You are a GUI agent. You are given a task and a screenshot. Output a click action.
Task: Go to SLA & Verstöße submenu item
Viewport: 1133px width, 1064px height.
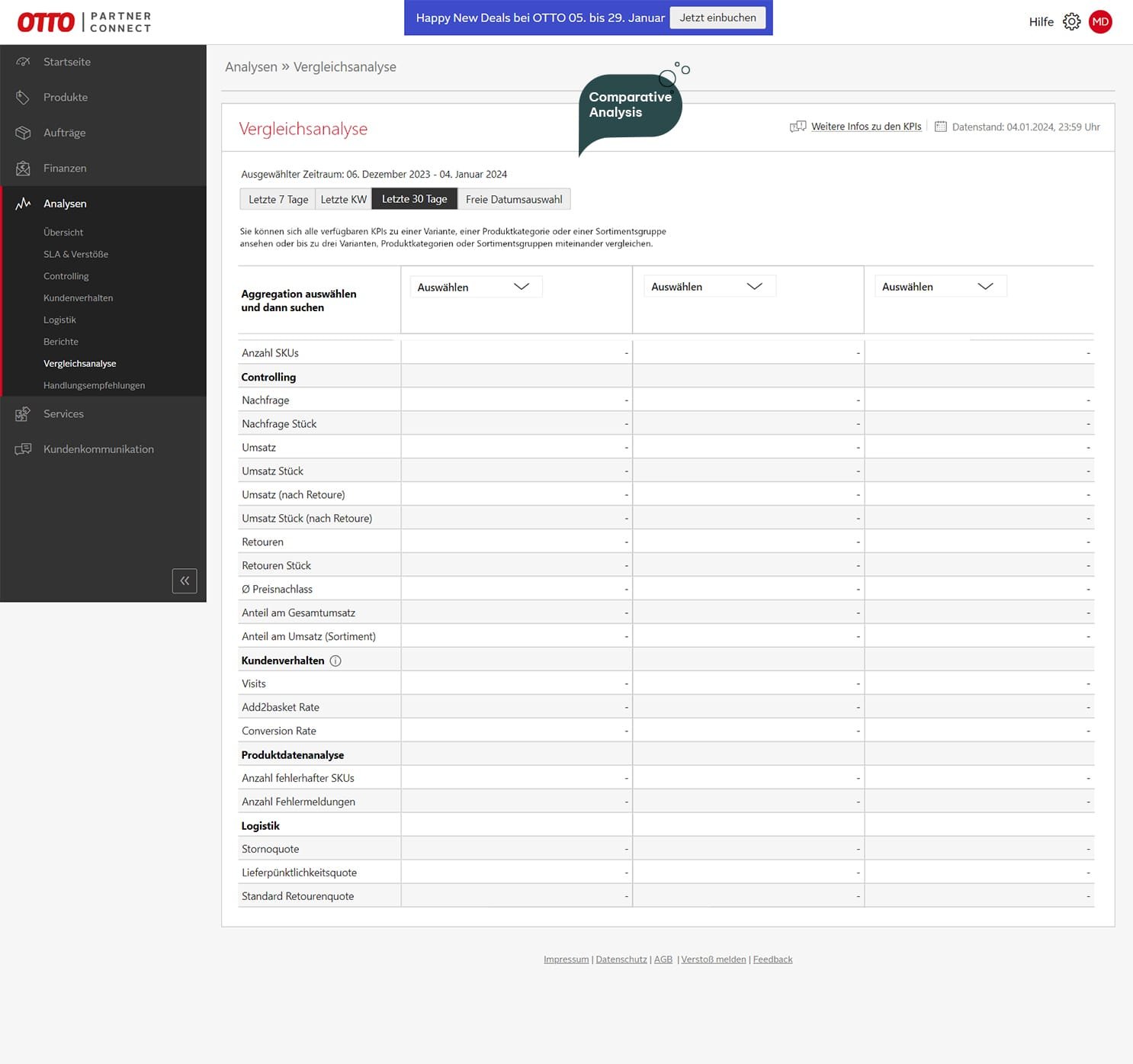pos(75,254)
